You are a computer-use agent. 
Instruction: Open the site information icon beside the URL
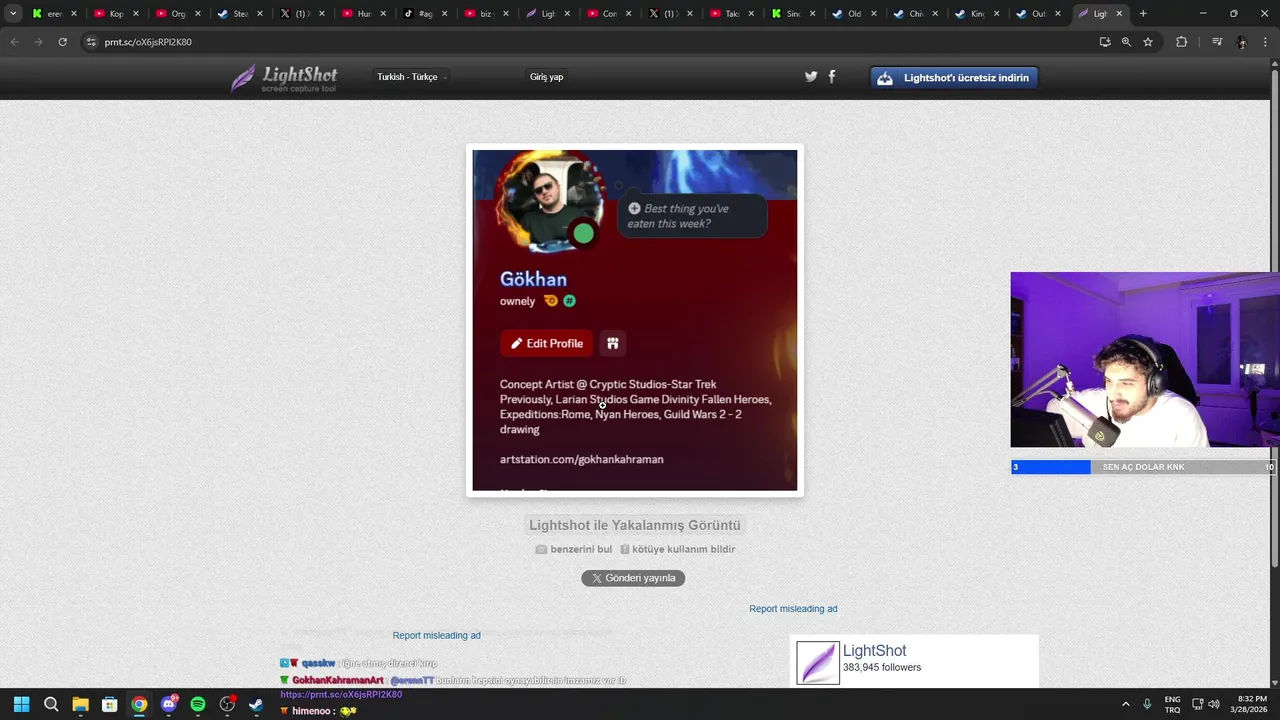pyautogui.click(x=91, y=42)
